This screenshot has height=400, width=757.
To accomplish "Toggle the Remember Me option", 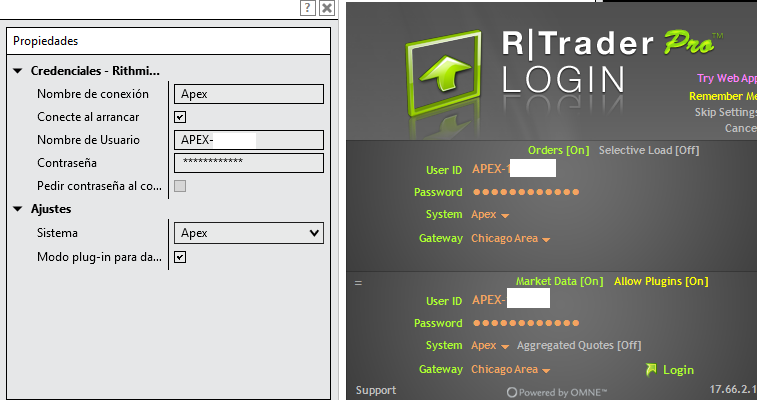I will point(723,96).
